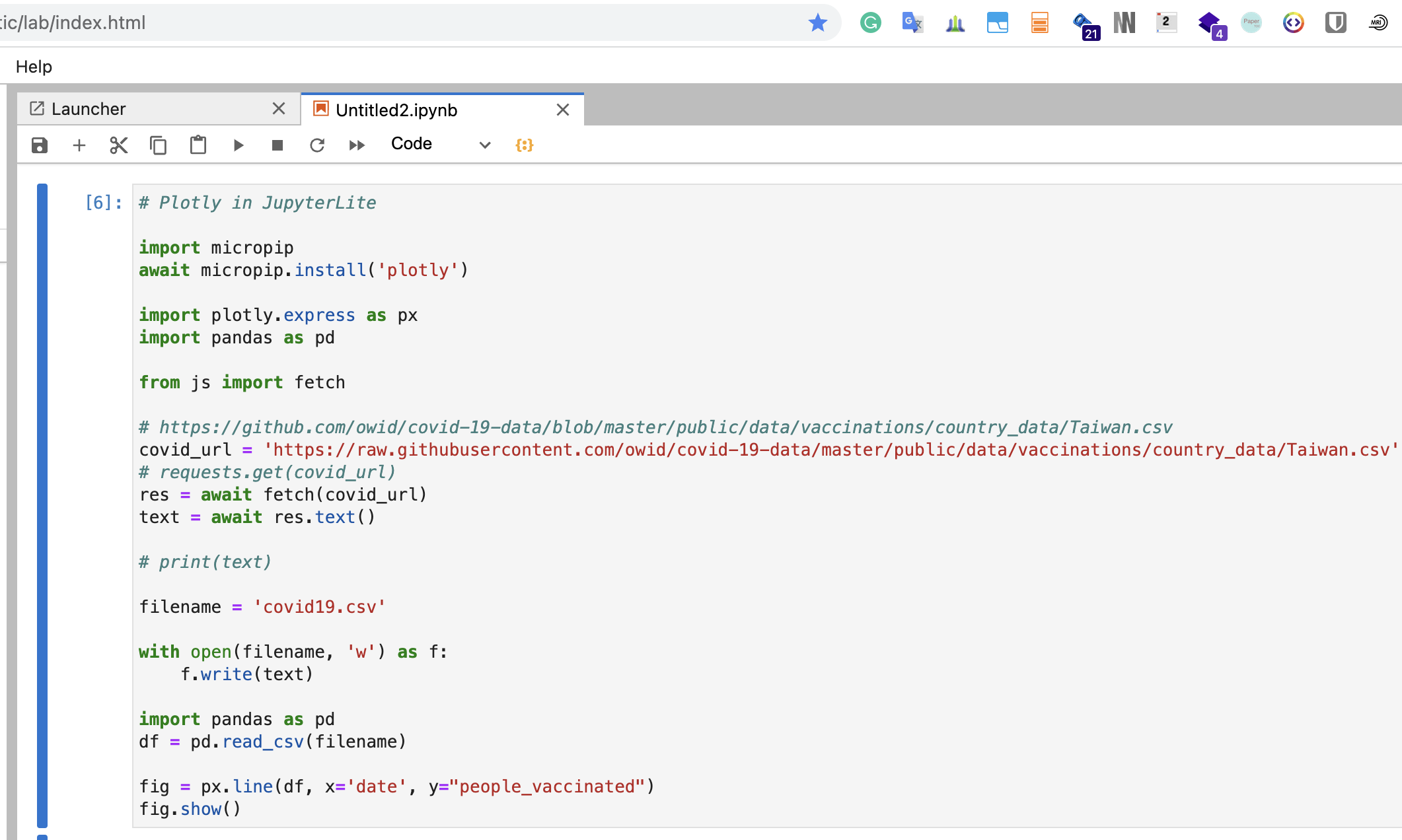This screenshot has width=1402, height=840.
Task: Close the Untitled2.ipynb tab
Action: pyautogui.click(x=563, y=110)
